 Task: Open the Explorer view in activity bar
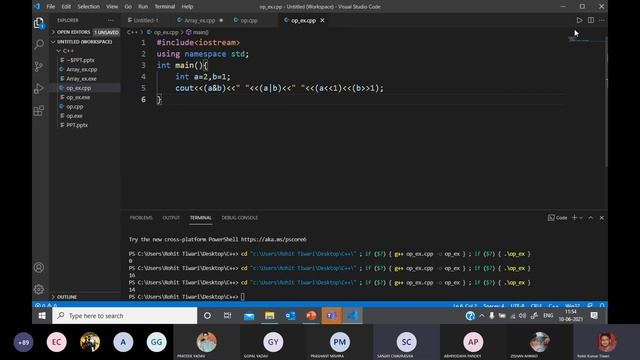click(x=39, y=23)
